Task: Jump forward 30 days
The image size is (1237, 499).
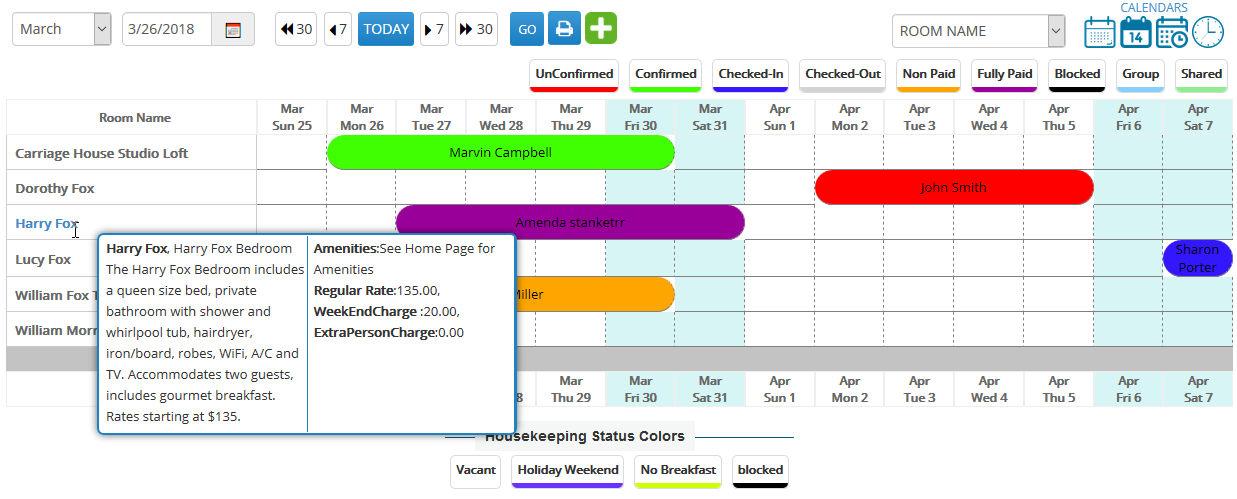Action: point(476,29)
